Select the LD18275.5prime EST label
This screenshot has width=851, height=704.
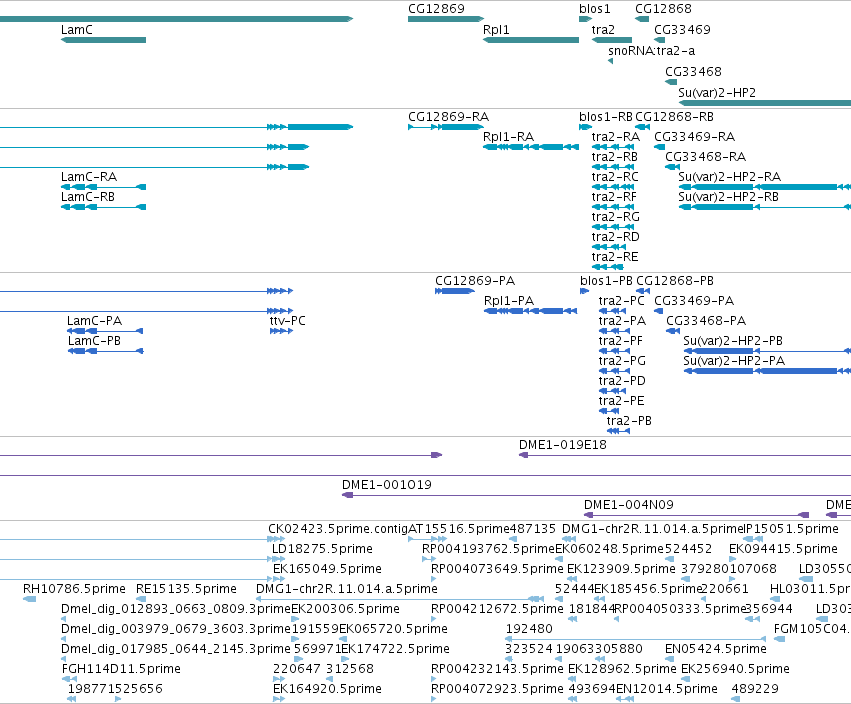322,549
